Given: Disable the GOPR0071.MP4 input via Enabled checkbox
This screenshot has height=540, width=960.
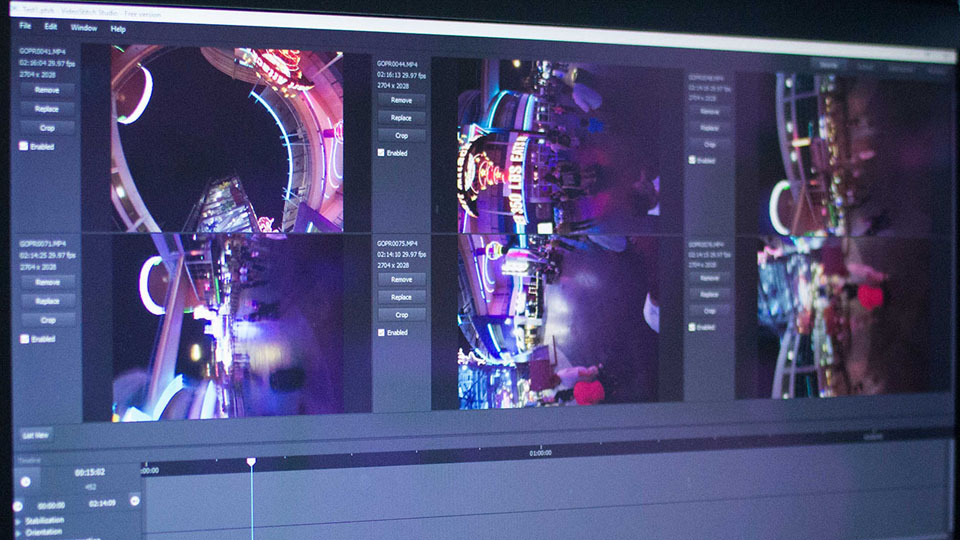Looking at the screenshot, I should coord(24,339).
